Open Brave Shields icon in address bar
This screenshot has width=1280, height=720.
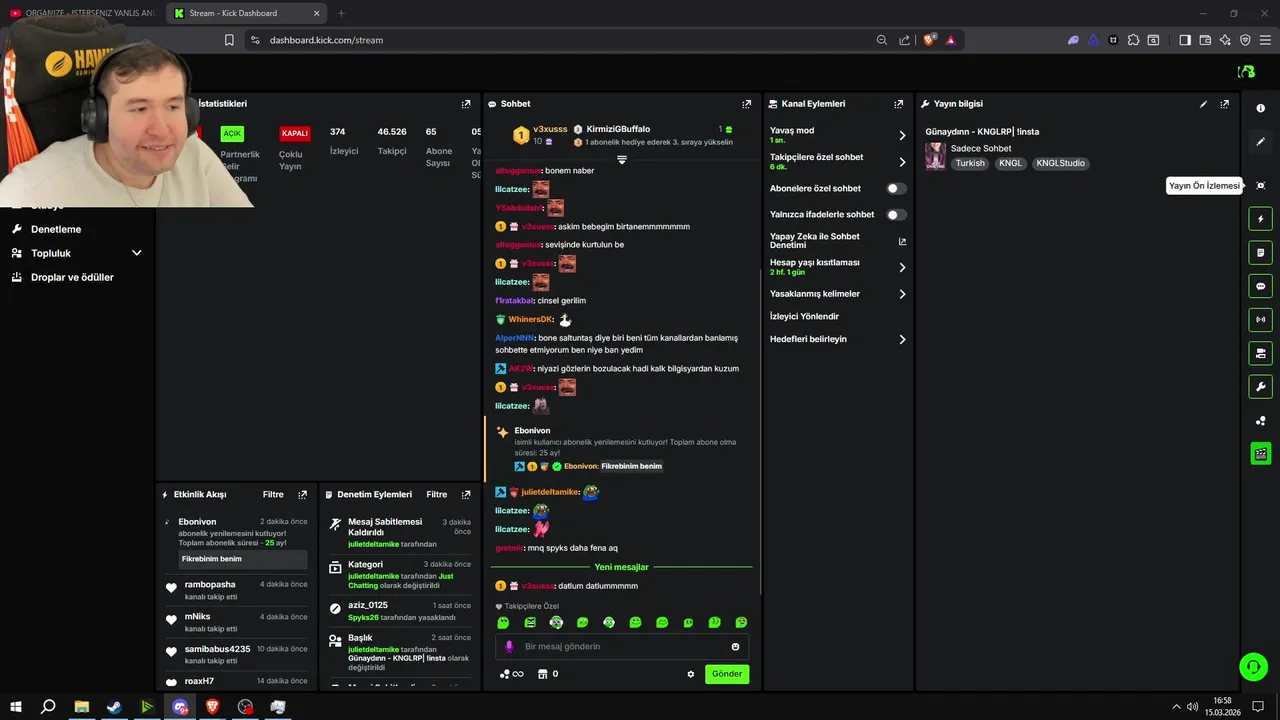click(929, 40)
